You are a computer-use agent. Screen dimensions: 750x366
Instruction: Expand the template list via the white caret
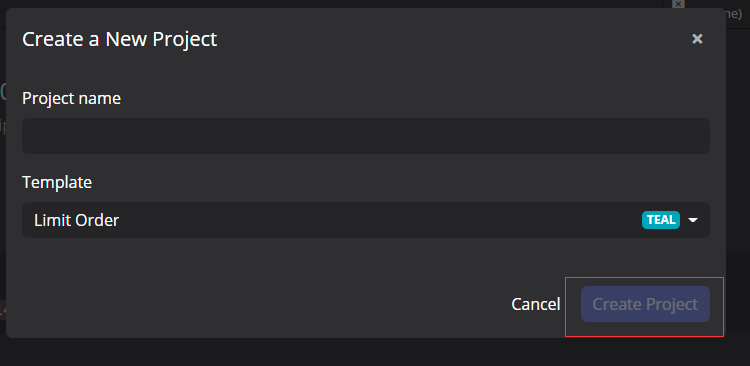693,220
